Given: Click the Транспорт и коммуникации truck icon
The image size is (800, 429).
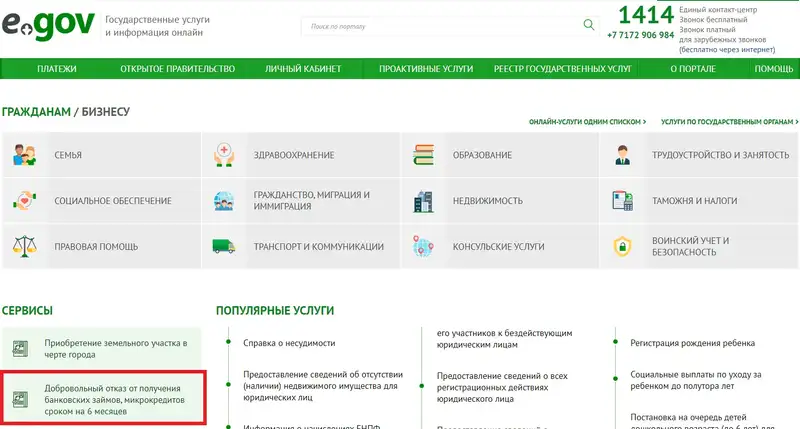Looking at the screenshot, I should [x=223, y=245].
